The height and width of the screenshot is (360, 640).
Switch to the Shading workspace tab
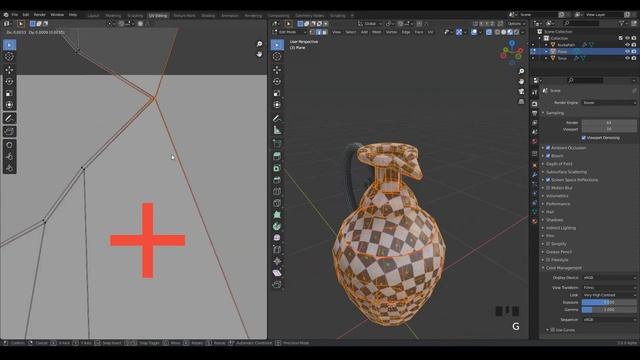tap(208, 16)
